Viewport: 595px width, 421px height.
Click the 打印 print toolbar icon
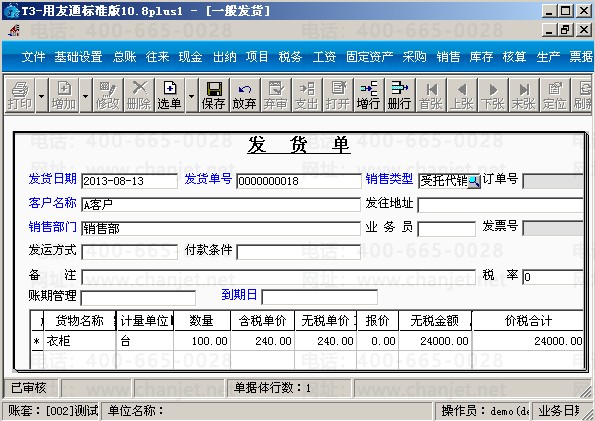click(x=20, y=95)
